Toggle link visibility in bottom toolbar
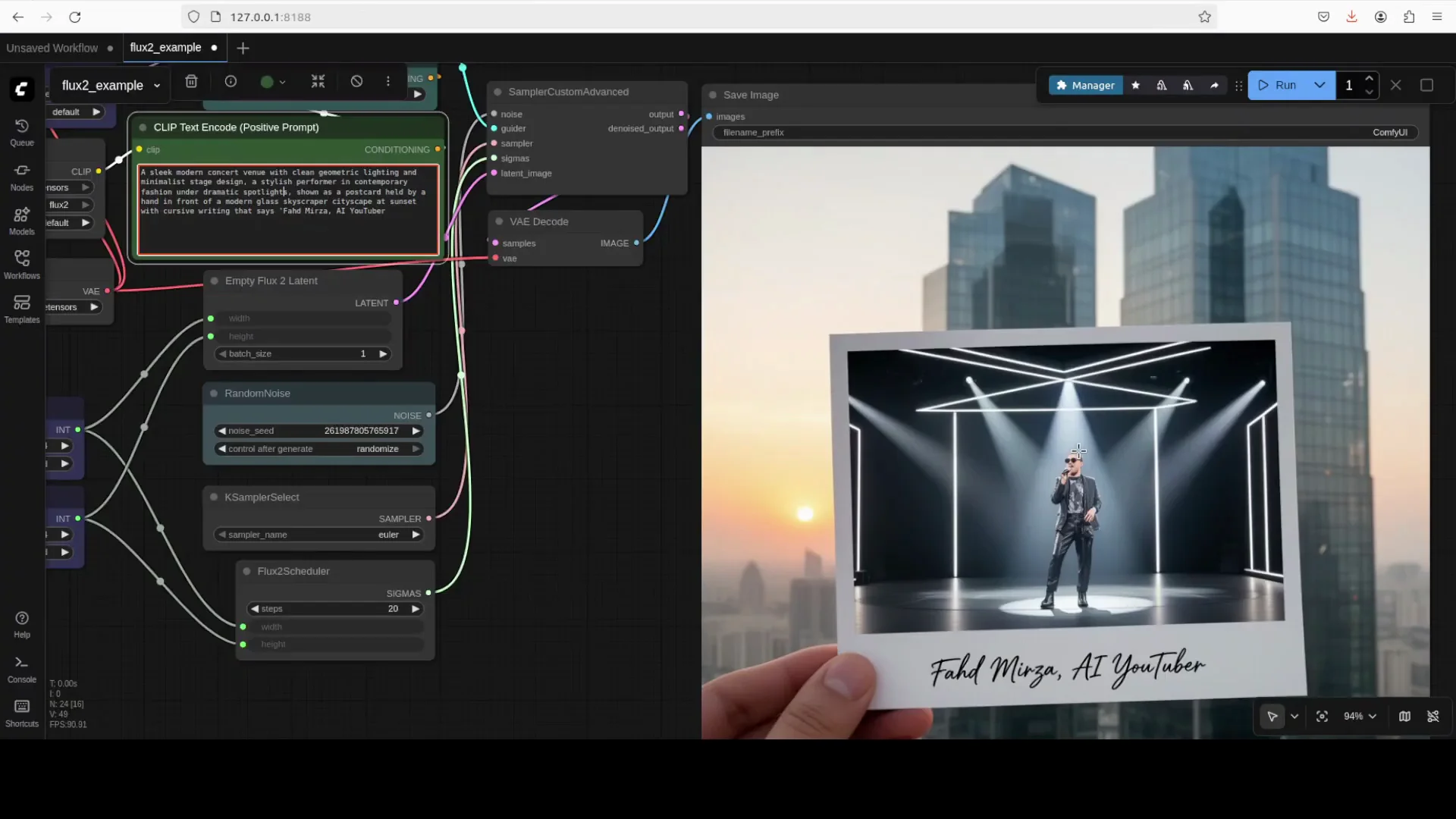The width and height of the screenshot is (1456, 819). click(x=1433, y=716)
